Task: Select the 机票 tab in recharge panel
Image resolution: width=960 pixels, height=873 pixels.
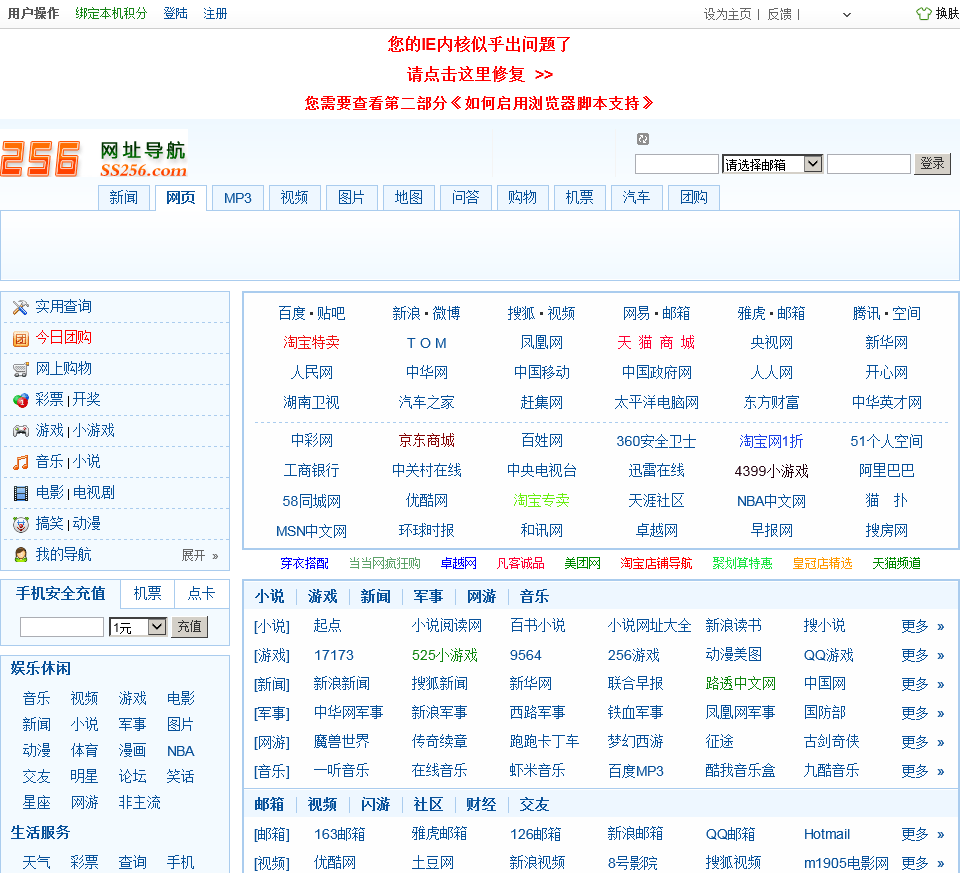Action: (147, 594)
